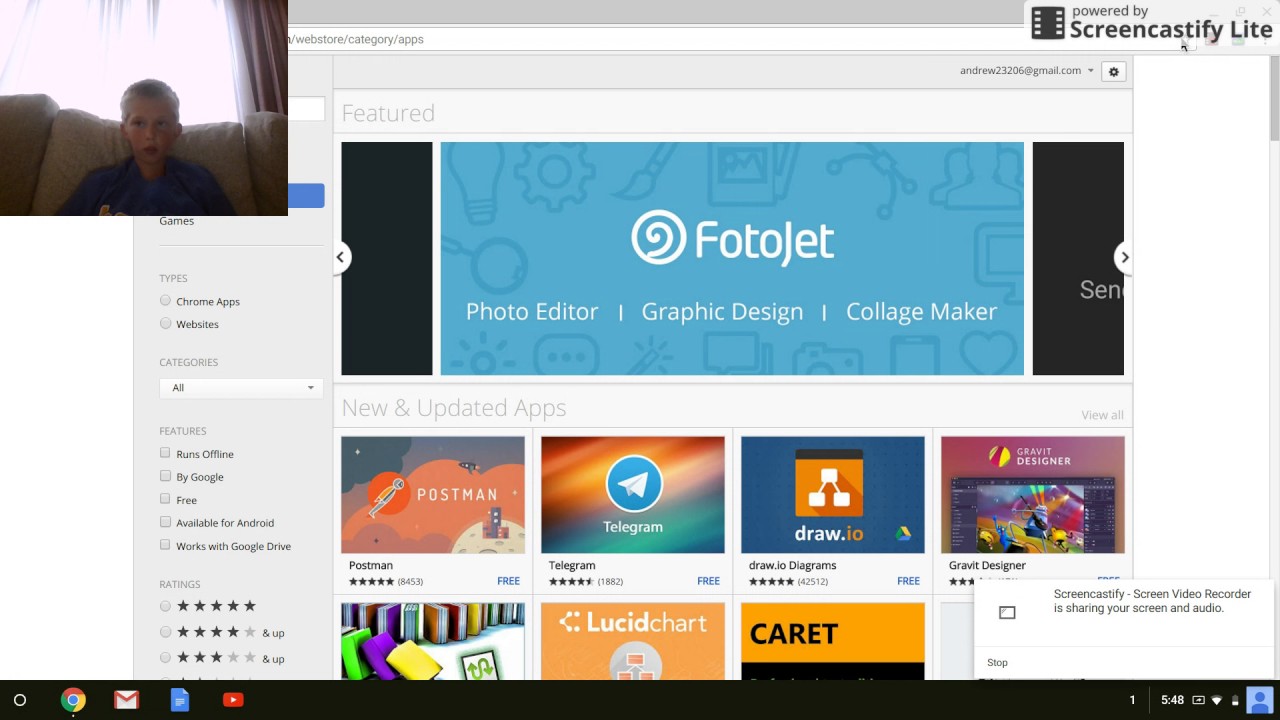Click FREE on the Telegram card
Viewport: 1280px width, 720px height.
point(708,581)
